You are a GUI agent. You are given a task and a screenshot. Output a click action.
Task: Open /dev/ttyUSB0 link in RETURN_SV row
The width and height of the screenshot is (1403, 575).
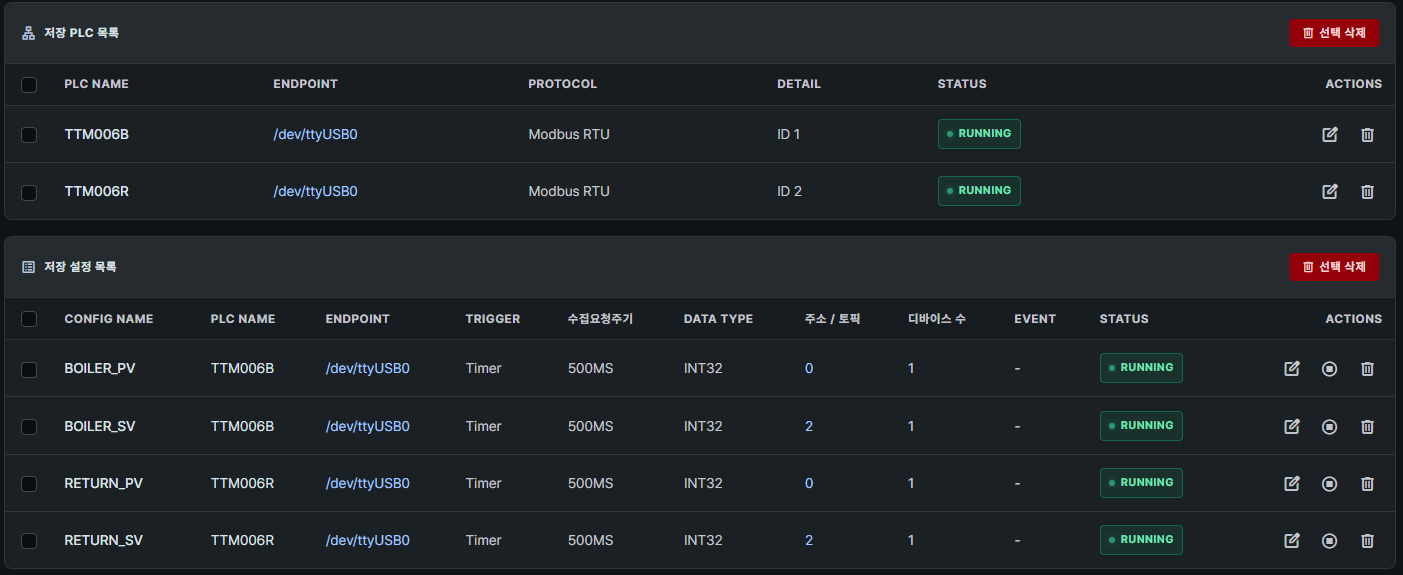(367, 540)
